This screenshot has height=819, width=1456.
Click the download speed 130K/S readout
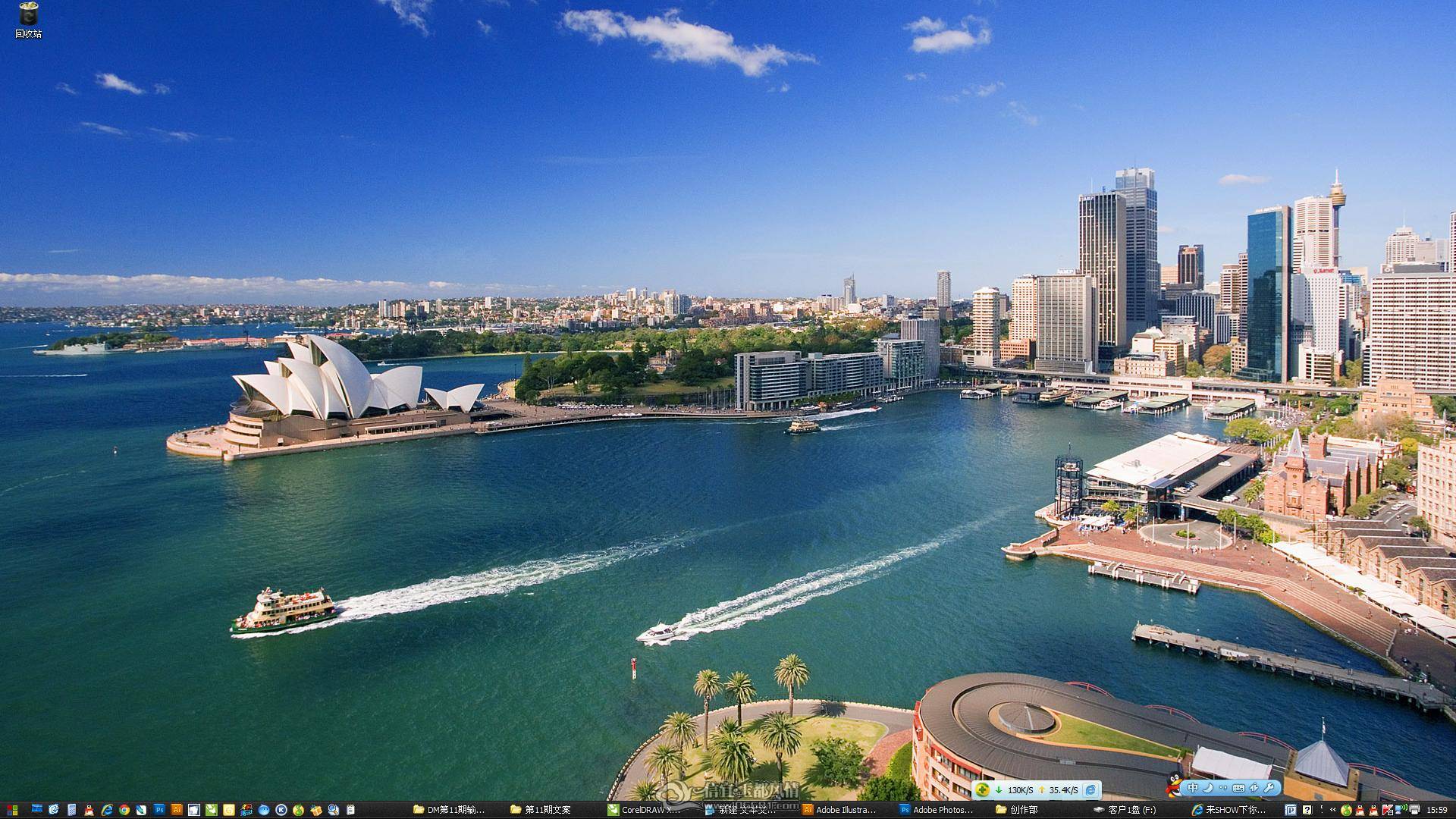pos(1021,790)
